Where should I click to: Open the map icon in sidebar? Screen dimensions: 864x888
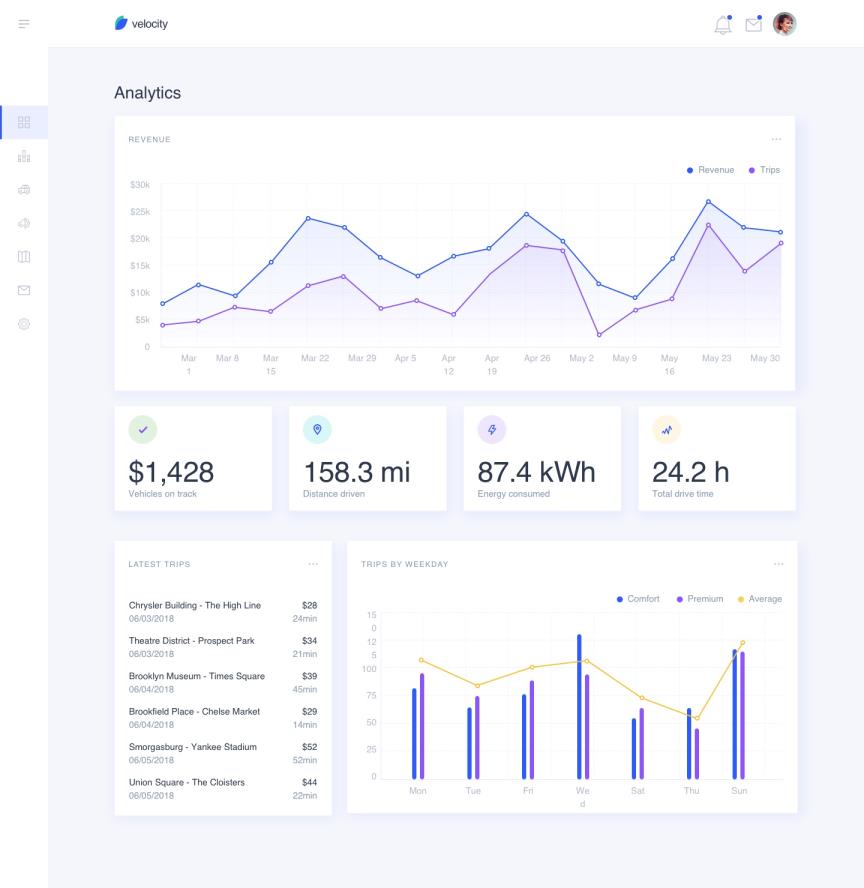point(24,256)
